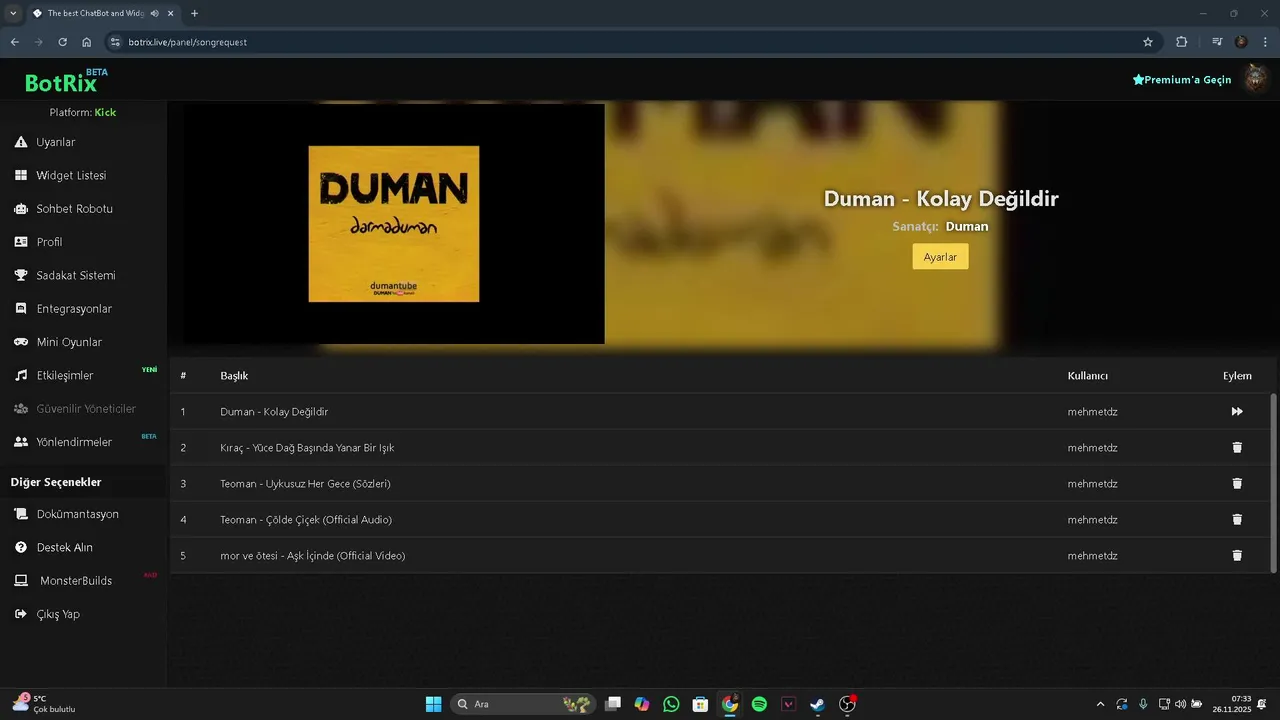Click the Duman album art video thumbnail
Screen dimensions: 1280x720
[x=394, y=224]
